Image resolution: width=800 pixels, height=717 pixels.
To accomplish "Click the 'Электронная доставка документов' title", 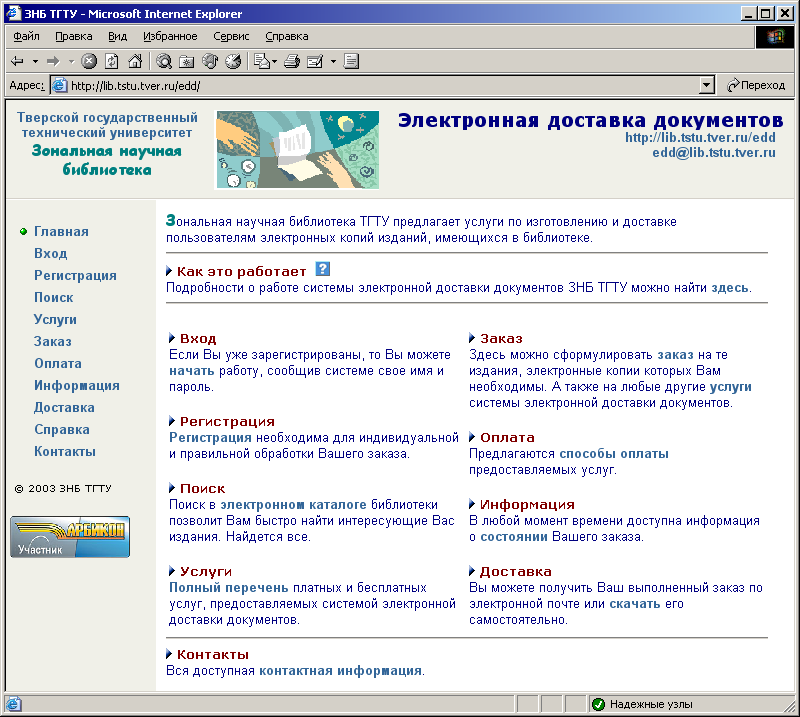I will pos(590,120).
